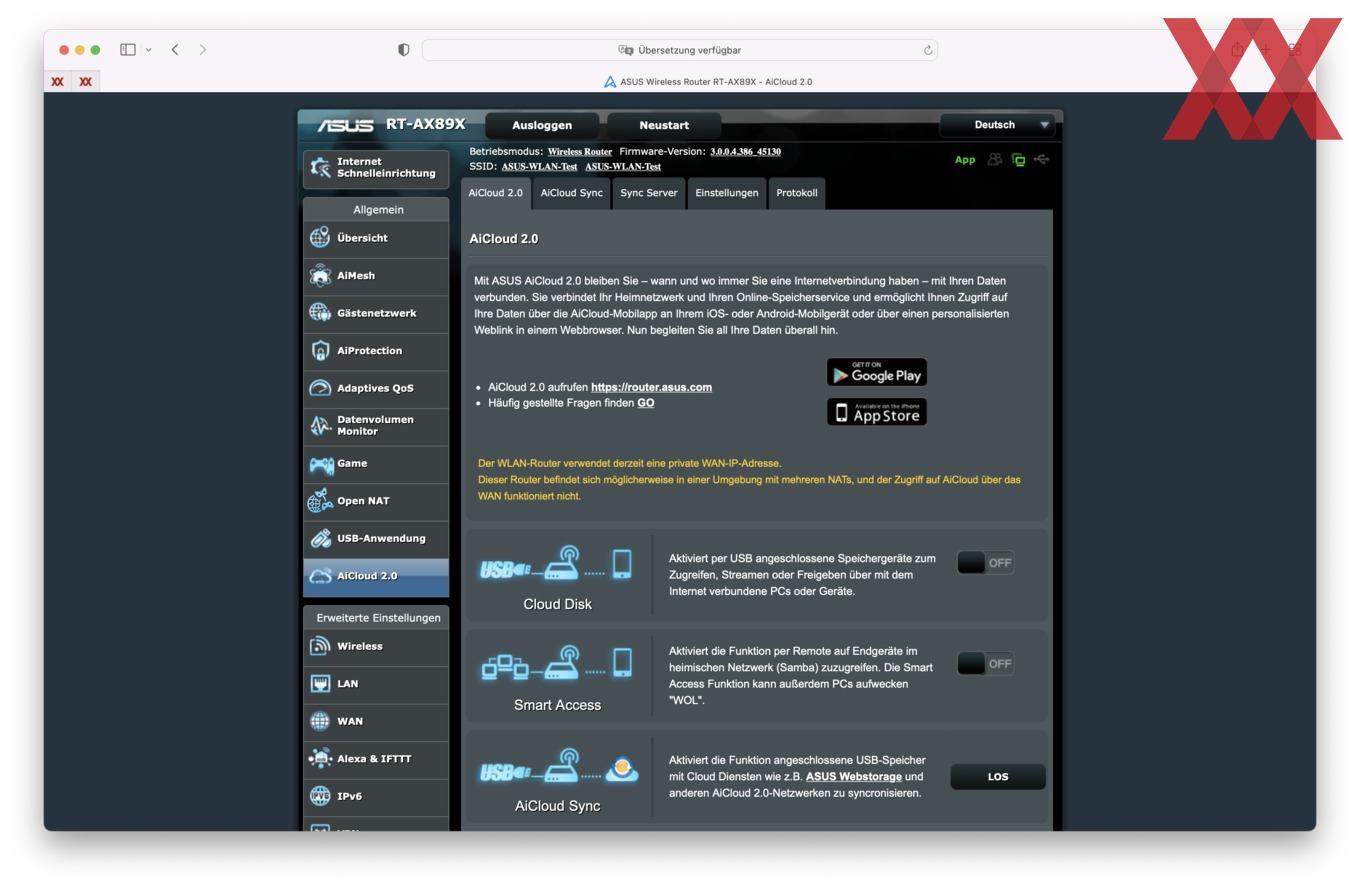Click the AiProtection shield icon

point(320,350)
